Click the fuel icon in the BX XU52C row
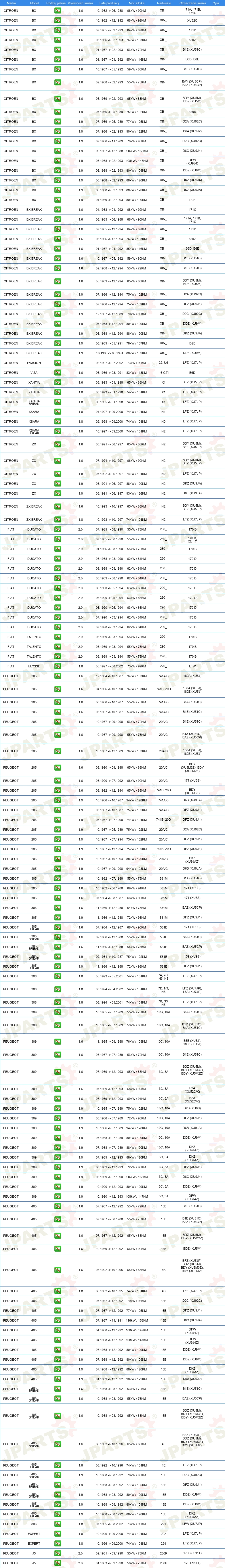The image size is (225, 1568). click(x=57, y=20)
